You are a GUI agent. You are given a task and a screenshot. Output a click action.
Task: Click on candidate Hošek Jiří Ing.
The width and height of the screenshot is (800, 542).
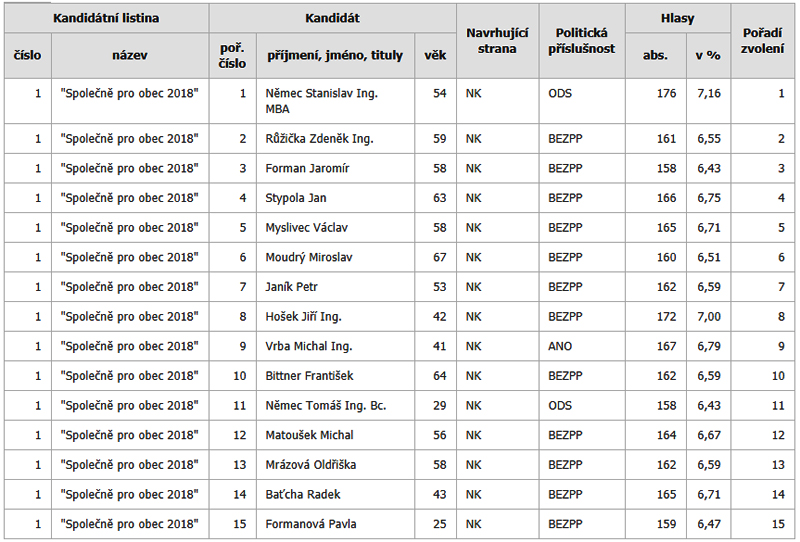pos(304,317)
